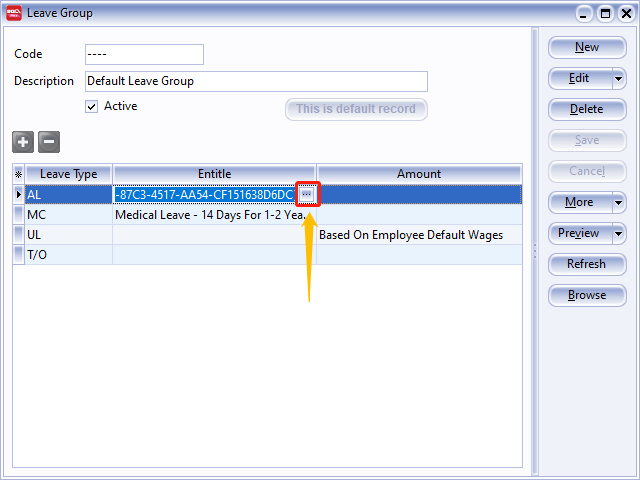
Task: Click the plus icon to add row
Action: 23,142
